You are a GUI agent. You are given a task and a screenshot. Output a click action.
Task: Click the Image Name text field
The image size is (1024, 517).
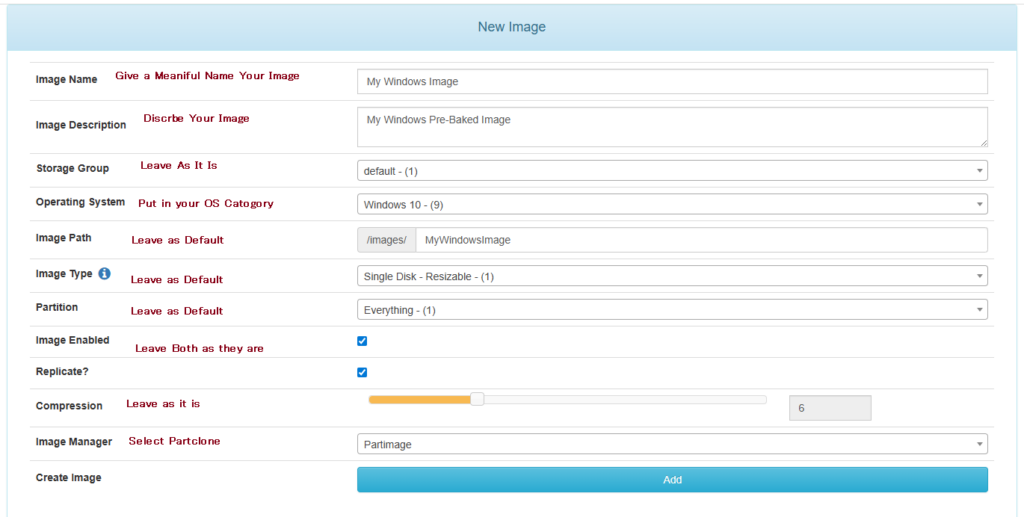pos(672,82)
